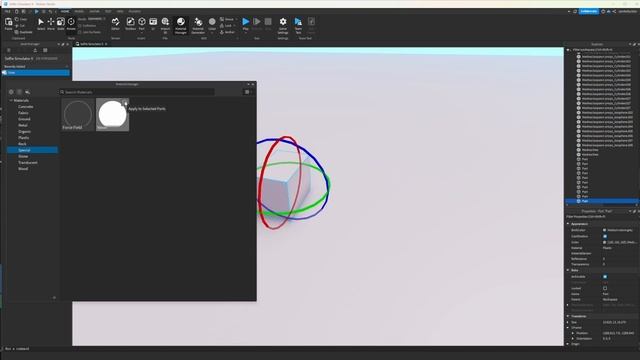Screen dimensions: 640x360
Task: Select the Force Field material thumbnail
Action: tap(78, 114)
